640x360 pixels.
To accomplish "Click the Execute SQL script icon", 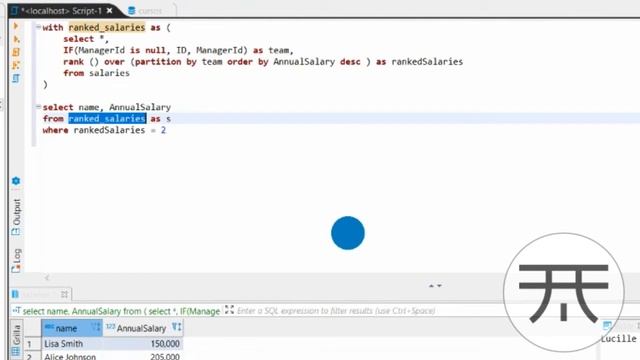I will pyautogui.click(x=16, y=52).
